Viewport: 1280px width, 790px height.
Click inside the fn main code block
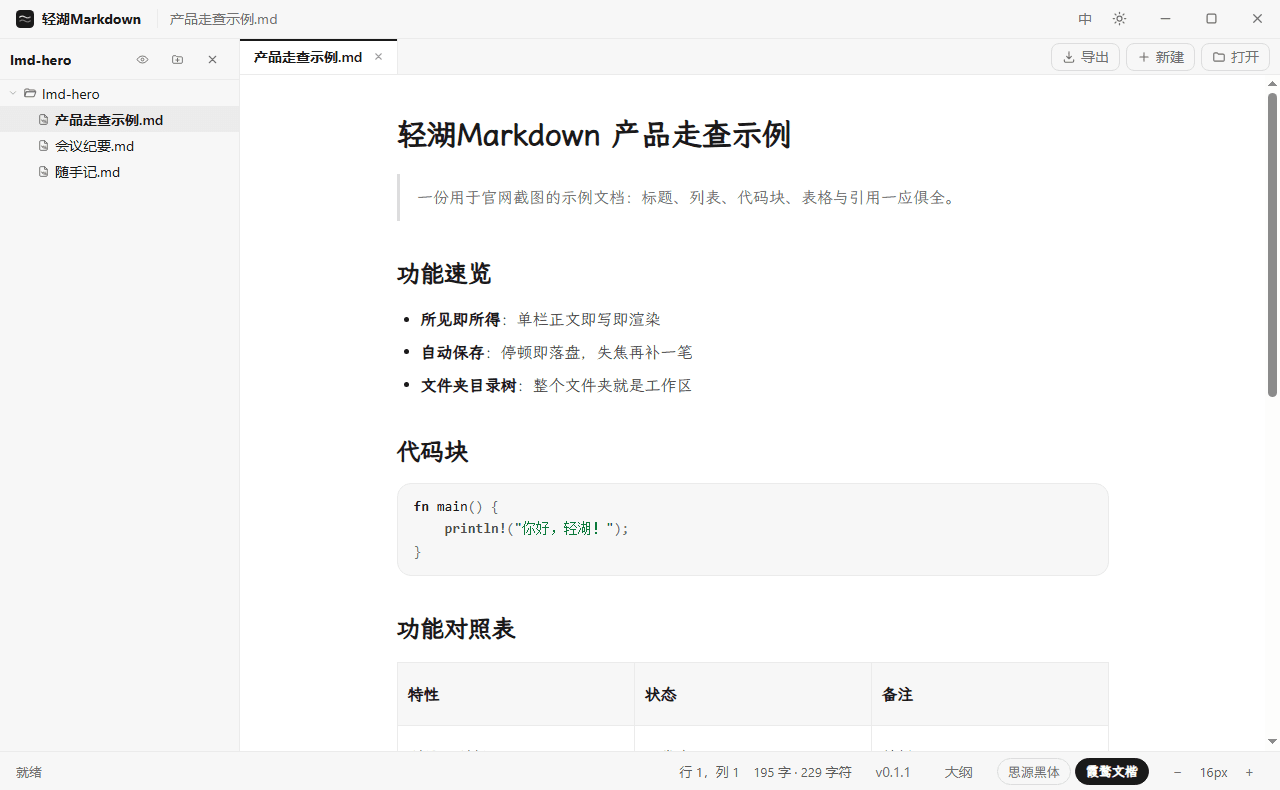[753, 529]
